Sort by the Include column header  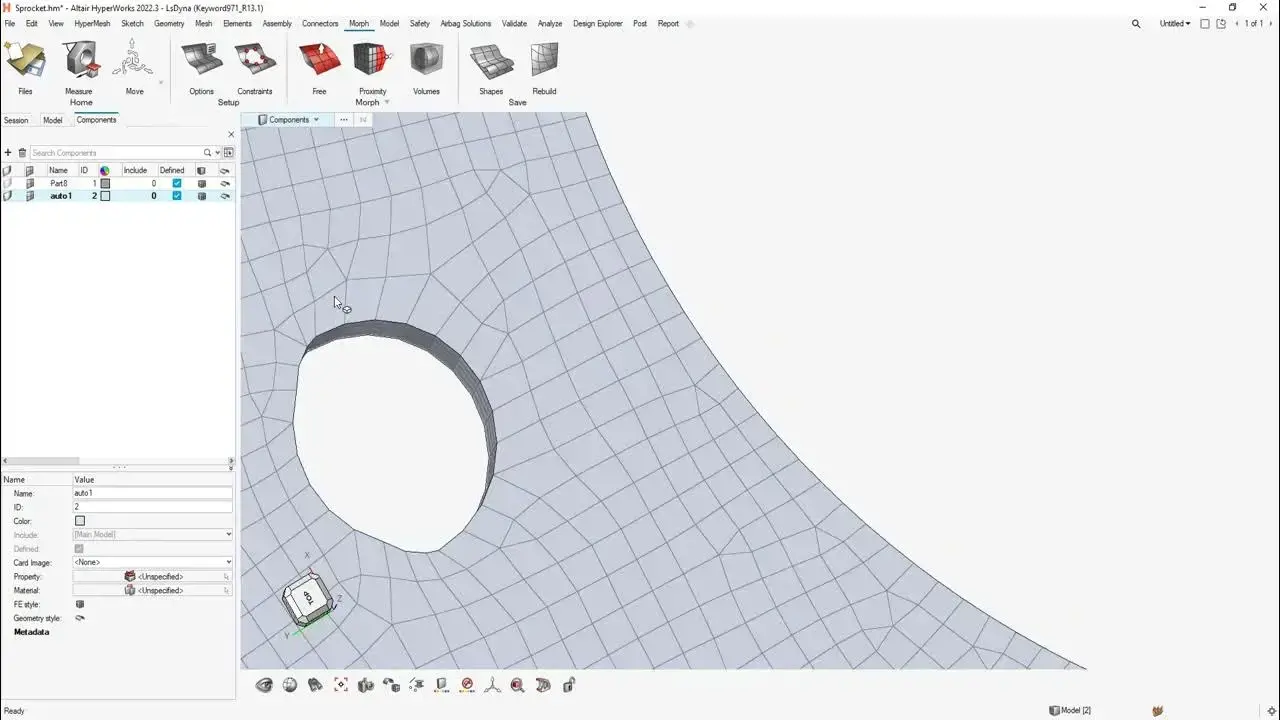135,171
